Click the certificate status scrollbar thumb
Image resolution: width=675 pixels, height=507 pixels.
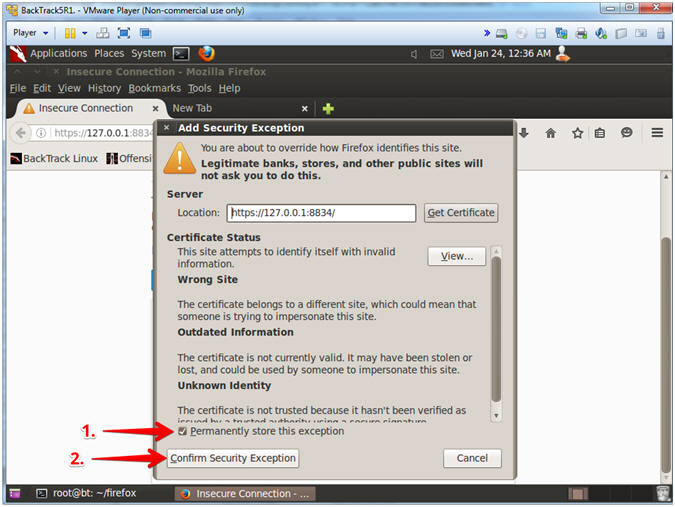coord(496,329)
